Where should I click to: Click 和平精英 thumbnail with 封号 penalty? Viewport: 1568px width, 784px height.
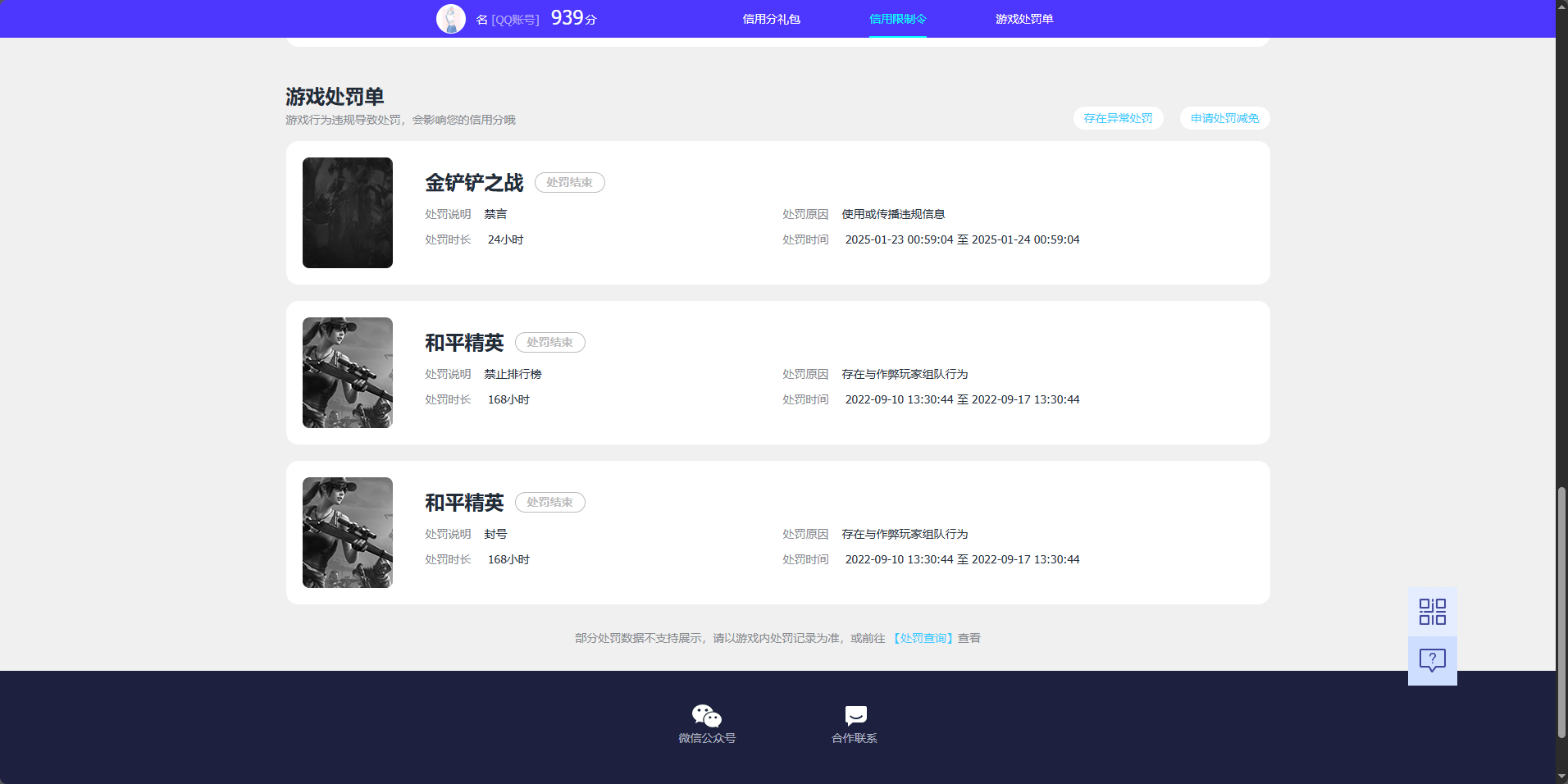(x=348, y=532)
